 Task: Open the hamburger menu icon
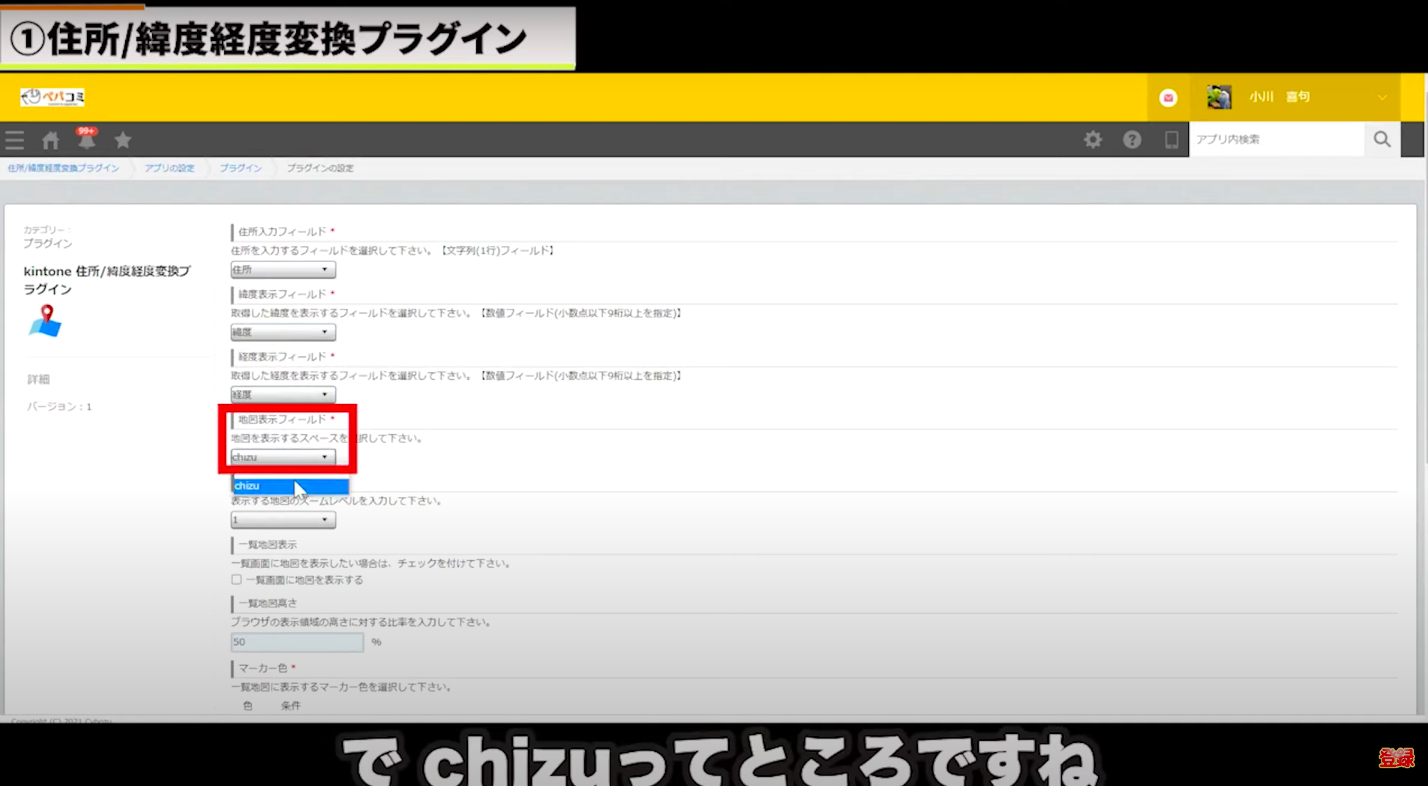(x=15, y=140)
